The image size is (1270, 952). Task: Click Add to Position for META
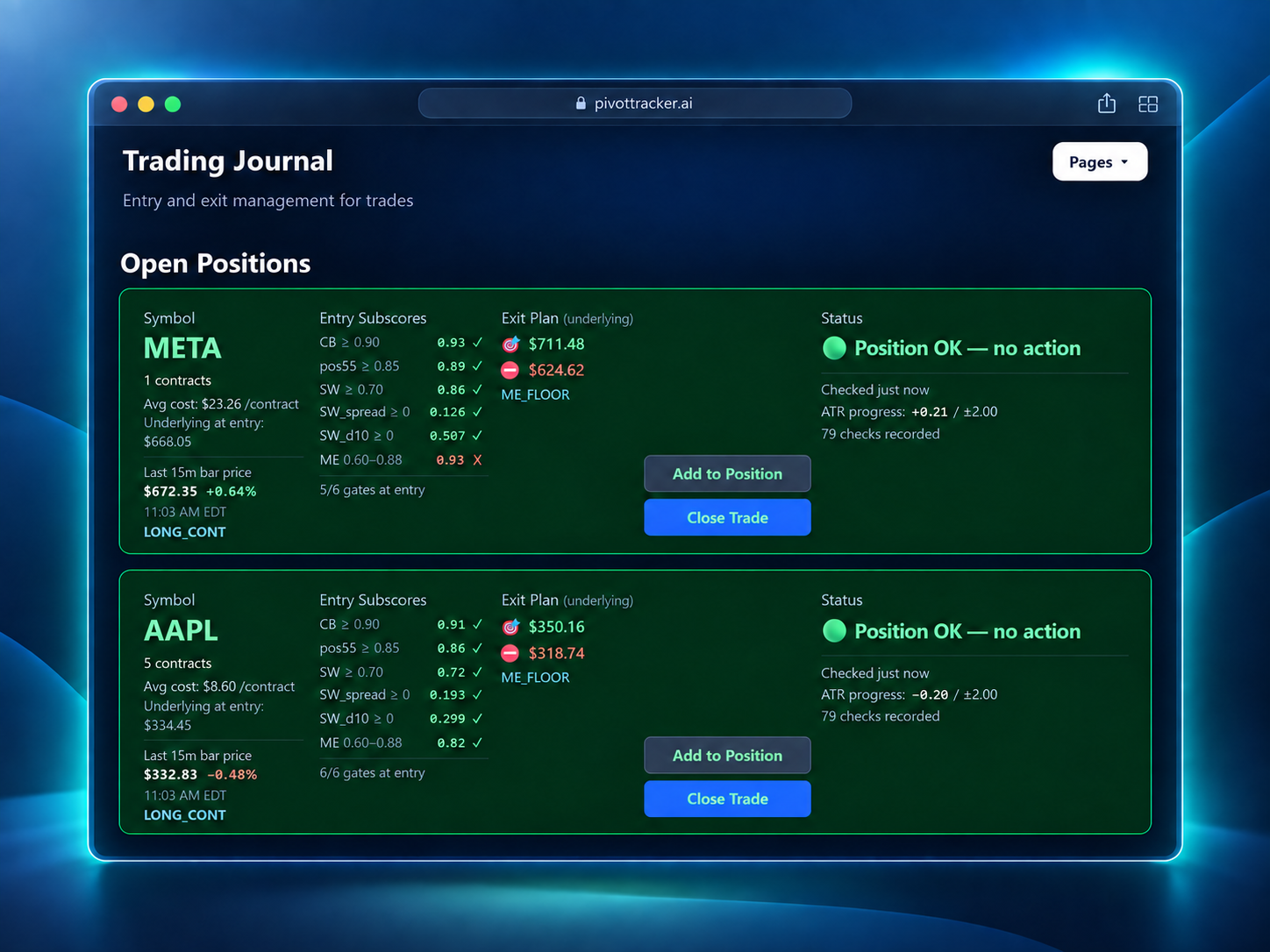(x=727, y=473)
